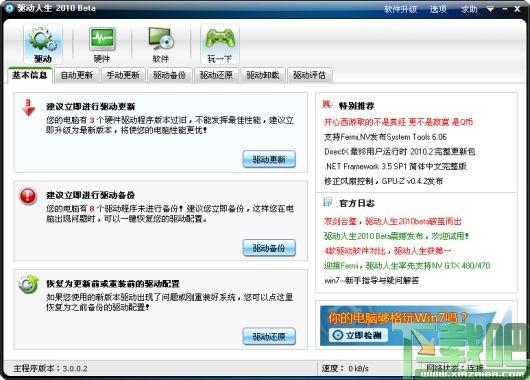The height and width of the screenshot is (380, 530).
Task: Open the 玩一下 gamepad section
Action: click(220, 44)
